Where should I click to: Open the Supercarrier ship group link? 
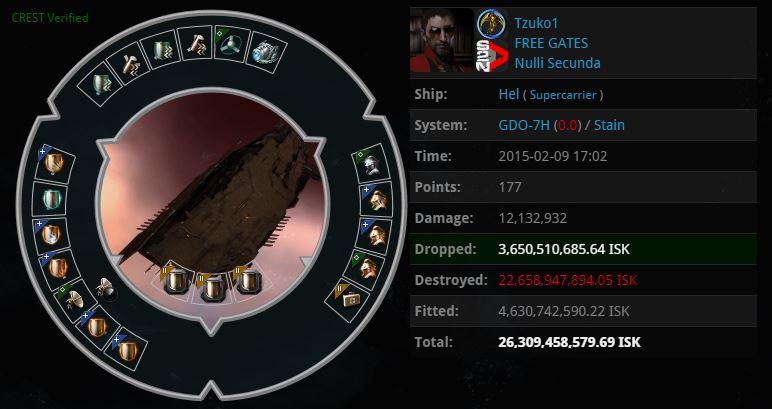click(x=563, y=95)
